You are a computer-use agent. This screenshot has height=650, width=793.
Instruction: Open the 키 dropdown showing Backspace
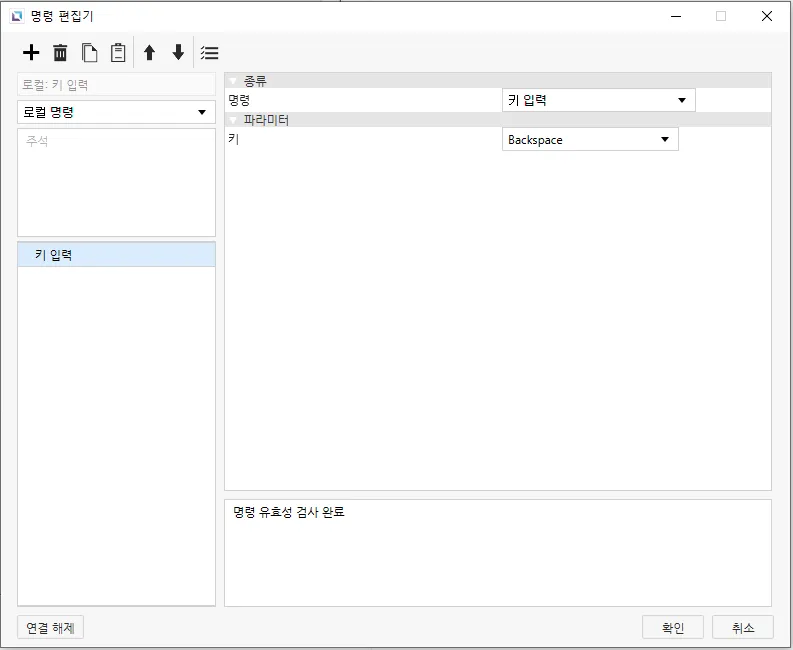589,140
